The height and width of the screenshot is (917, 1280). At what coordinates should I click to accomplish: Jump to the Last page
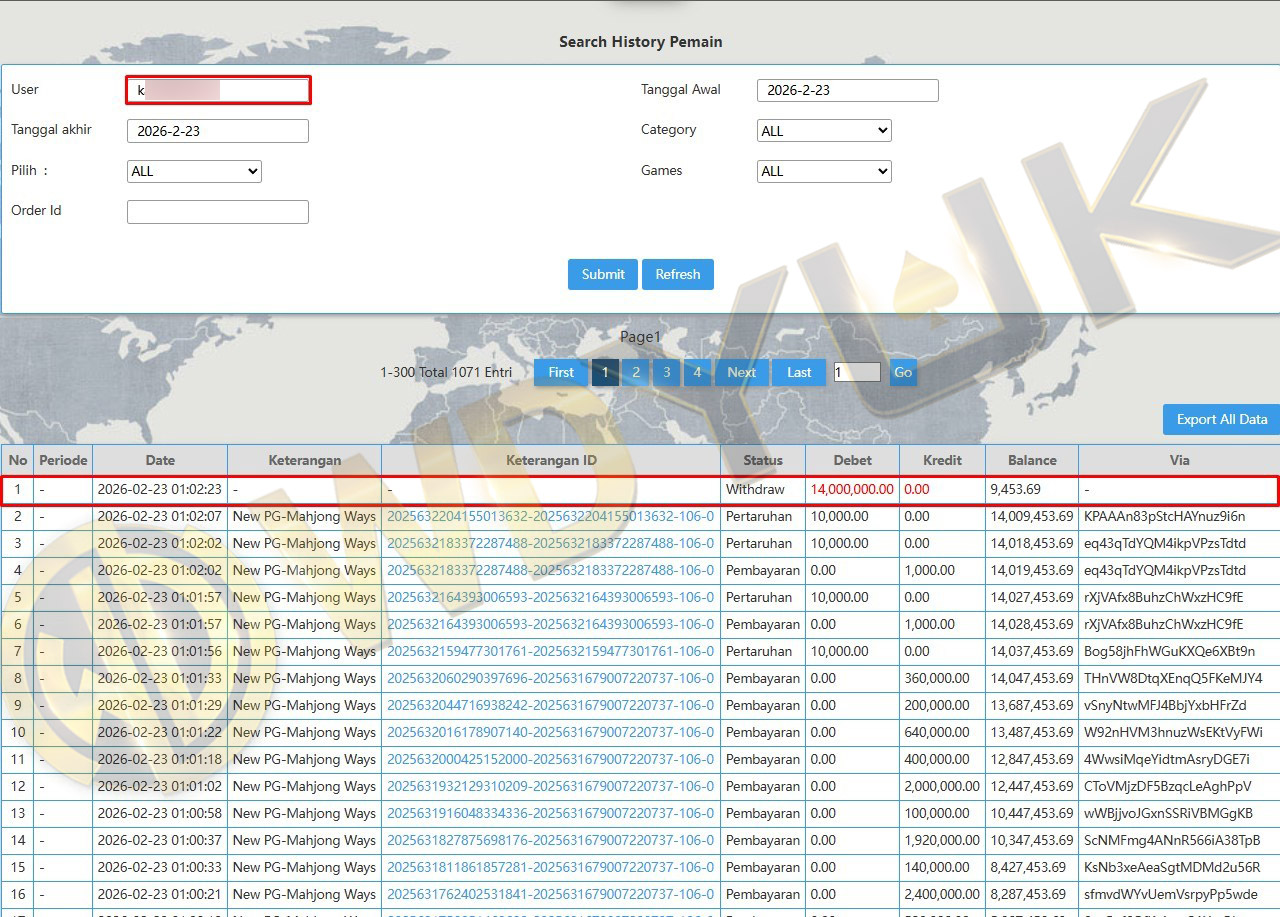[x=799, y=372]
